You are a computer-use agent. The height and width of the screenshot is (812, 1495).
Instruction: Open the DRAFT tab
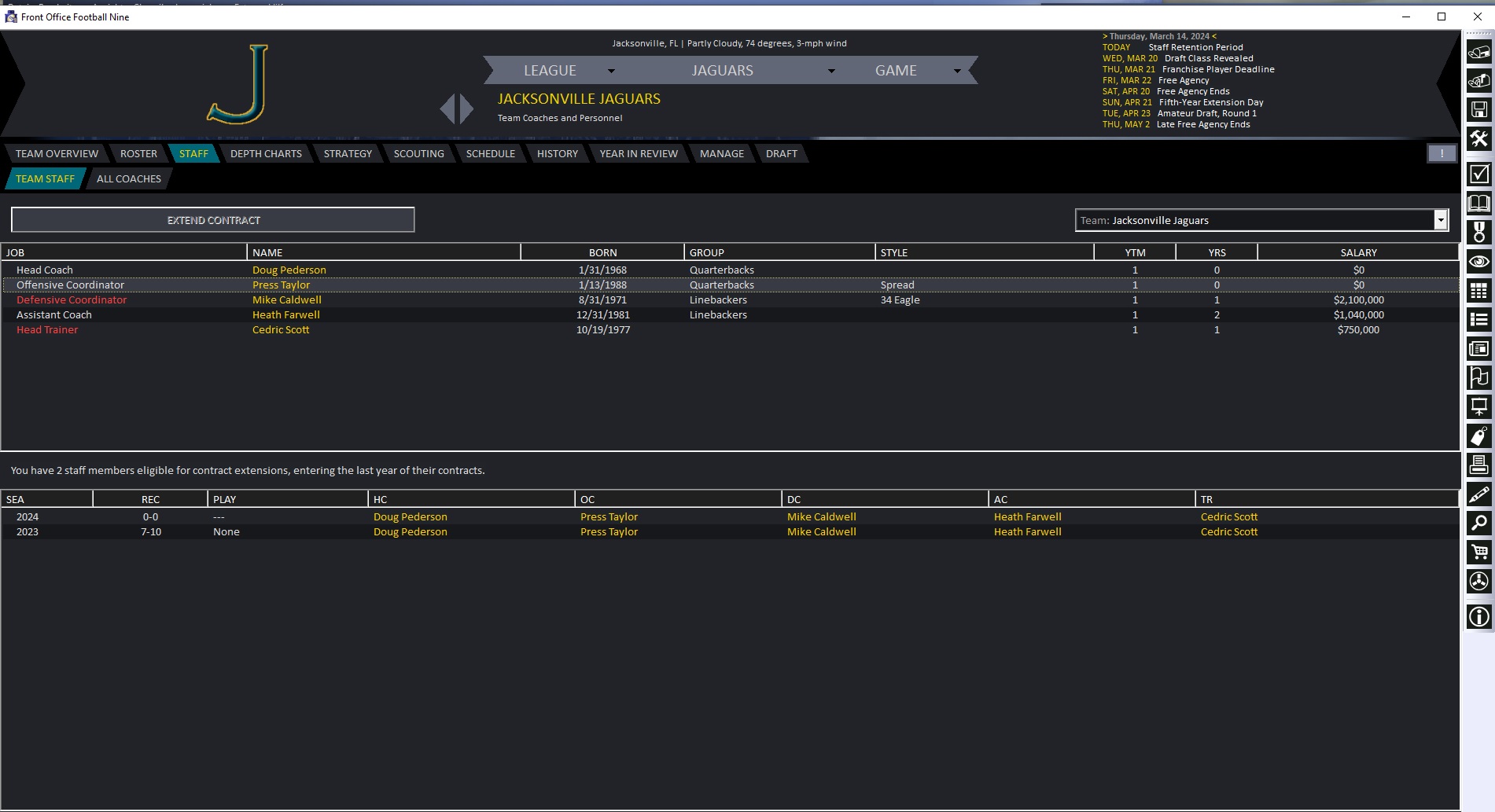[x=781, y=153]
